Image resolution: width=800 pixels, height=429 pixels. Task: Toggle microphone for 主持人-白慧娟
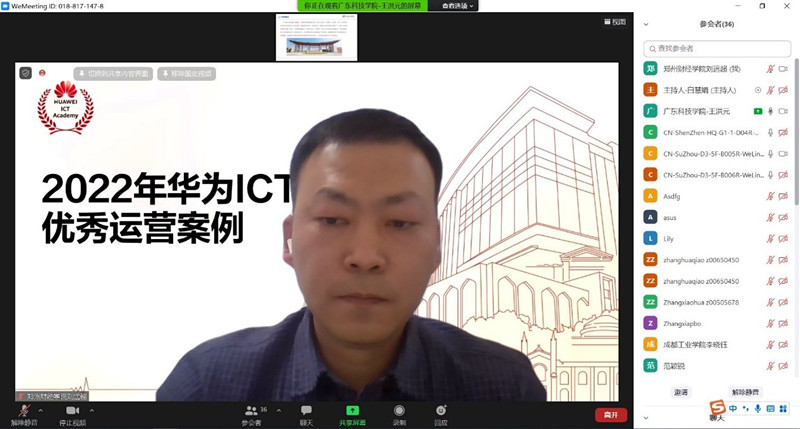(x=770, y=90)
